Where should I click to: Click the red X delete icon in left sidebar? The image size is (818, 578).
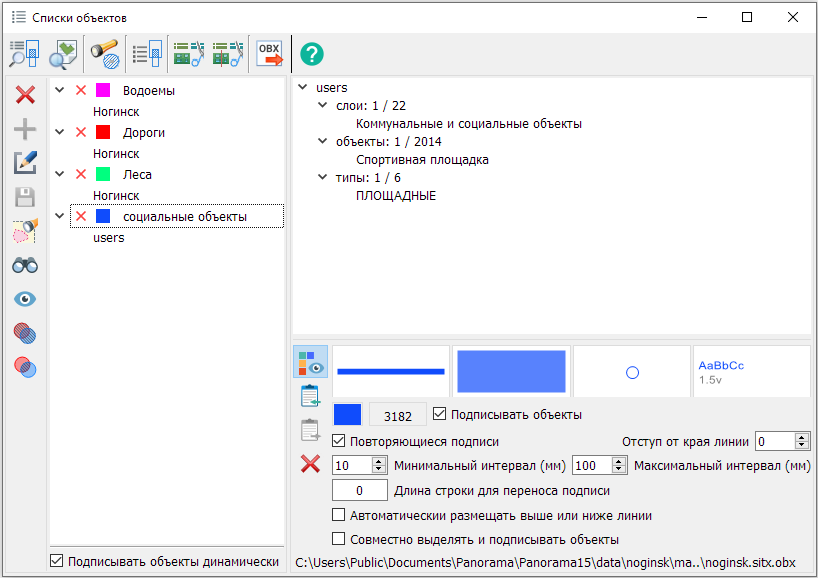25,95
